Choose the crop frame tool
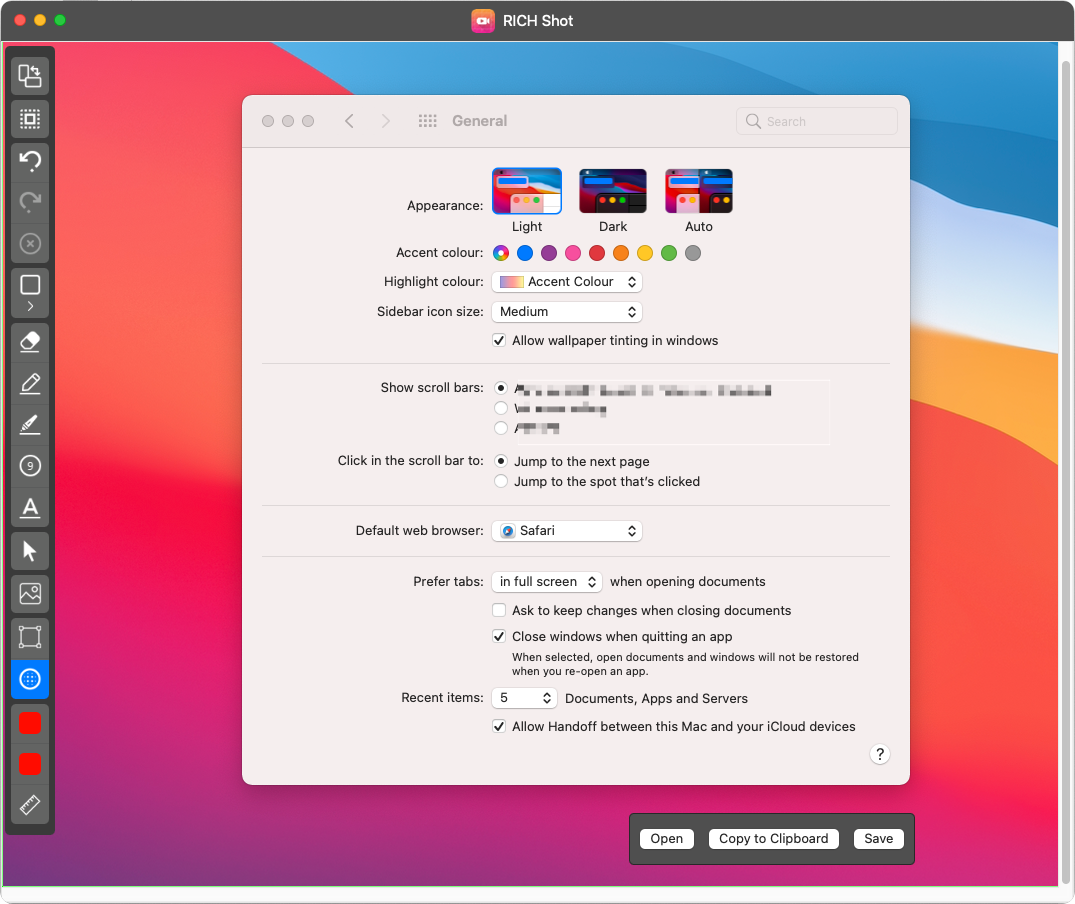The width and height of the screenshot is (1075, 904). point(29,637)
